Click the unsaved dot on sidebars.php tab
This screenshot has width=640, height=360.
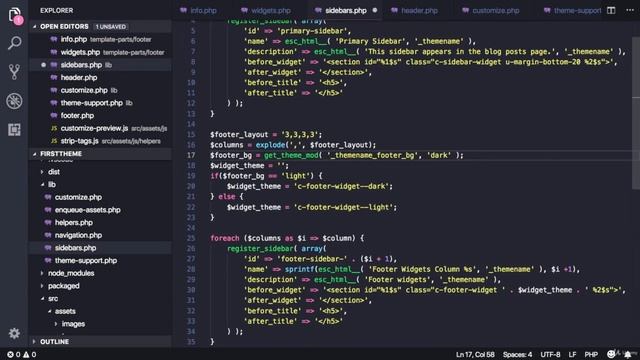tap(375, 10)
